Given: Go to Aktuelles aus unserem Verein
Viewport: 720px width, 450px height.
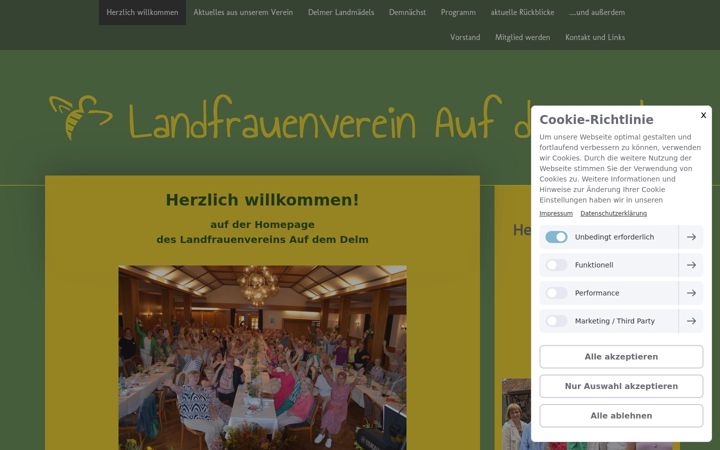Looking at the screenshot, I should (x=243, y=12).
